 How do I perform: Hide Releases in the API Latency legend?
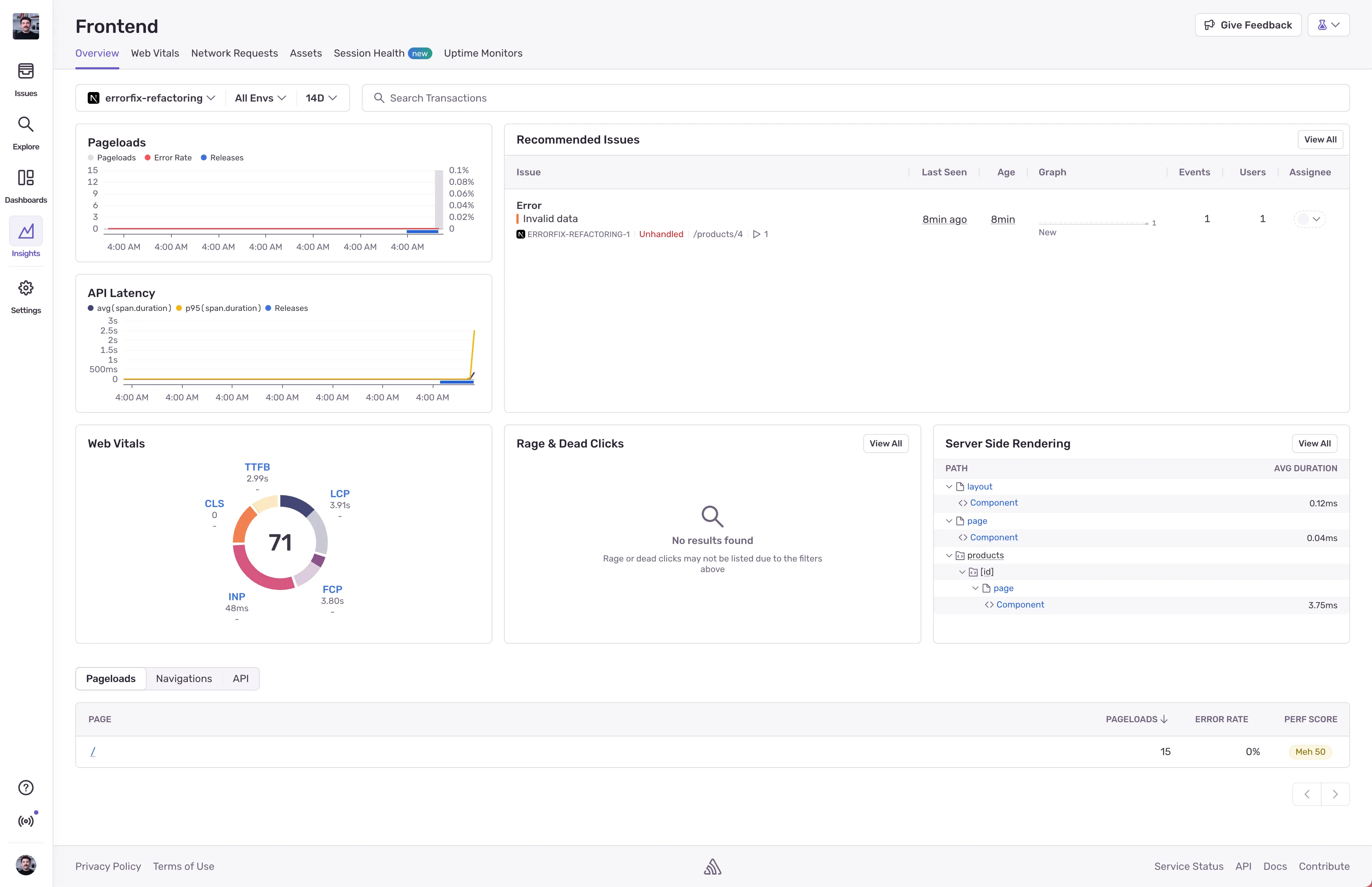(x=287, y=308)
